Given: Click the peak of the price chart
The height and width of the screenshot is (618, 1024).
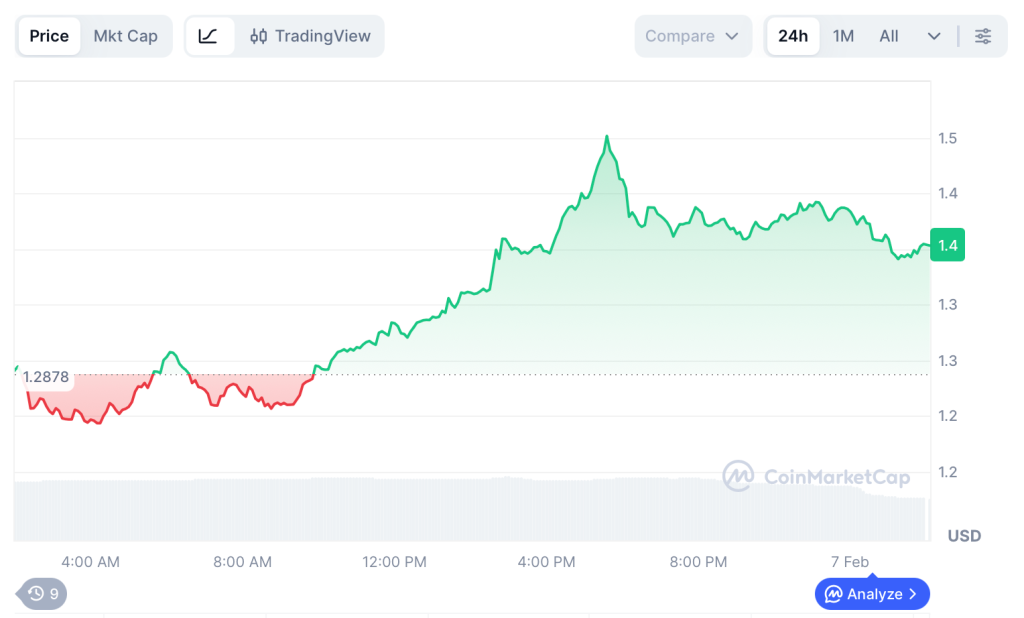Looking at the screenshot, I should pyautogui.click(x=607, y=136).
